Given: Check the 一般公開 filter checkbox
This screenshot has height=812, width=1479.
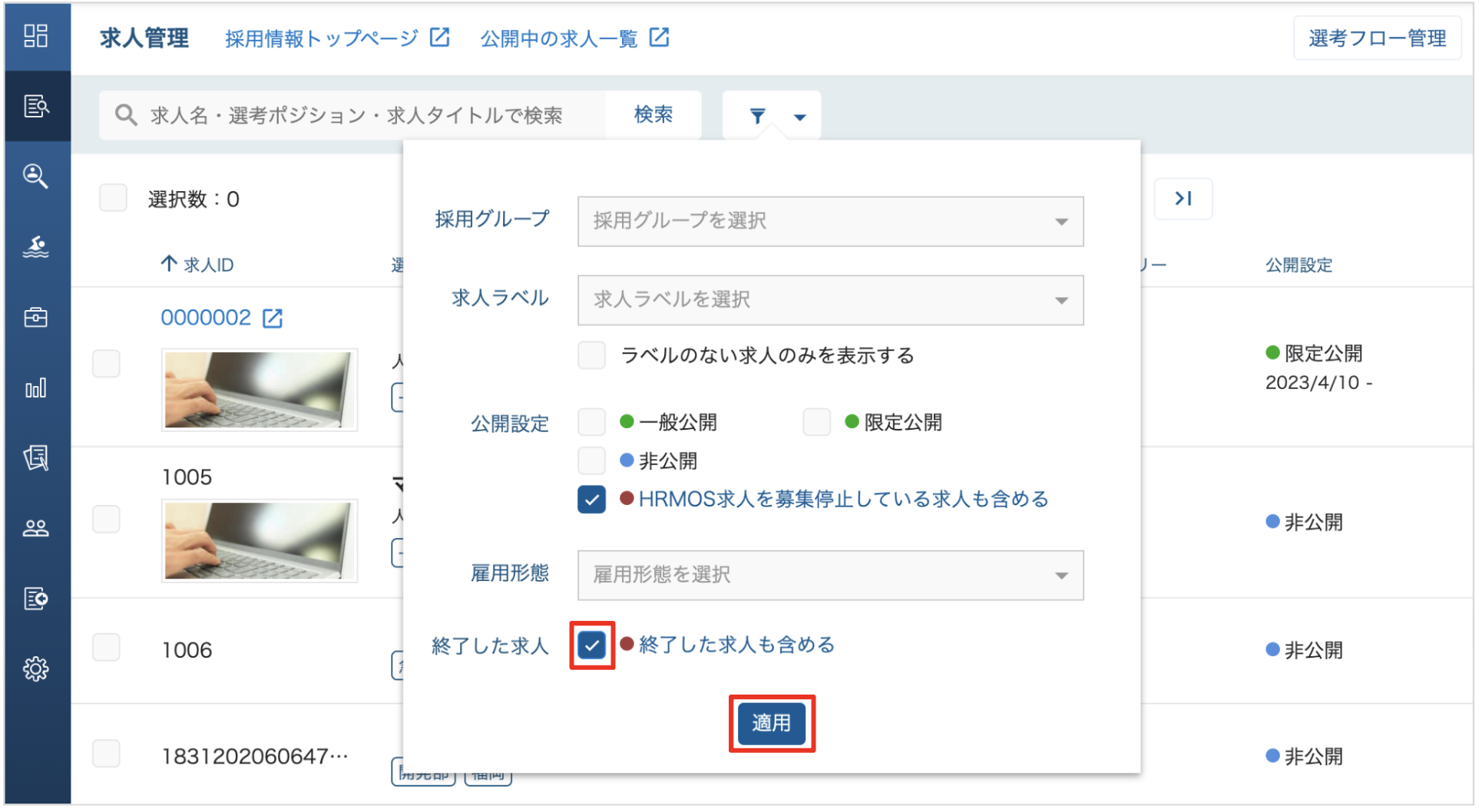Looking at the screenshot, I should [x=592, y=423].
